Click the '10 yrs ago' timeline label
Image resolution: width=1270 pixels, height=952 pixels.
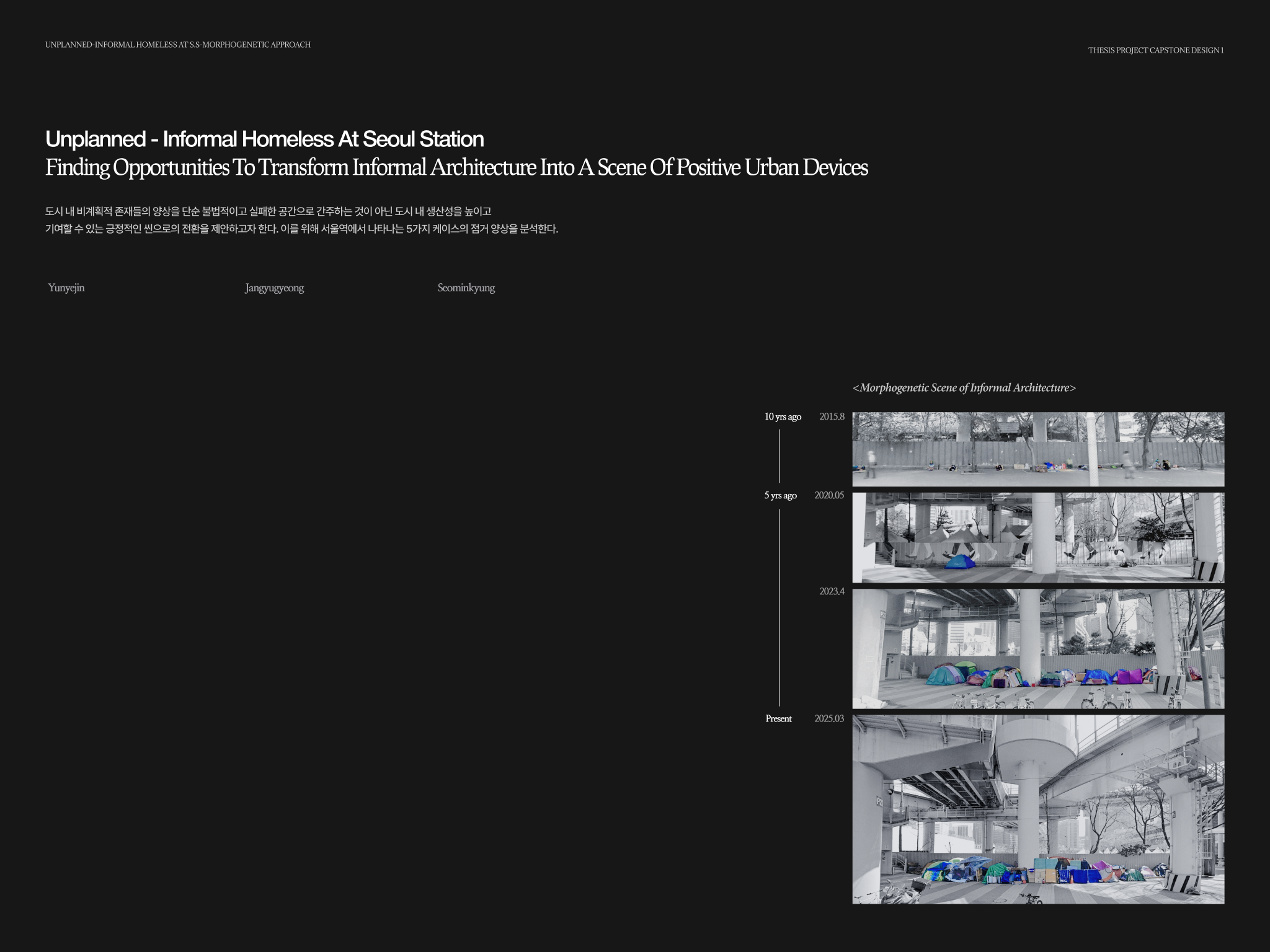pyautogui.click(x=783, y=416)
